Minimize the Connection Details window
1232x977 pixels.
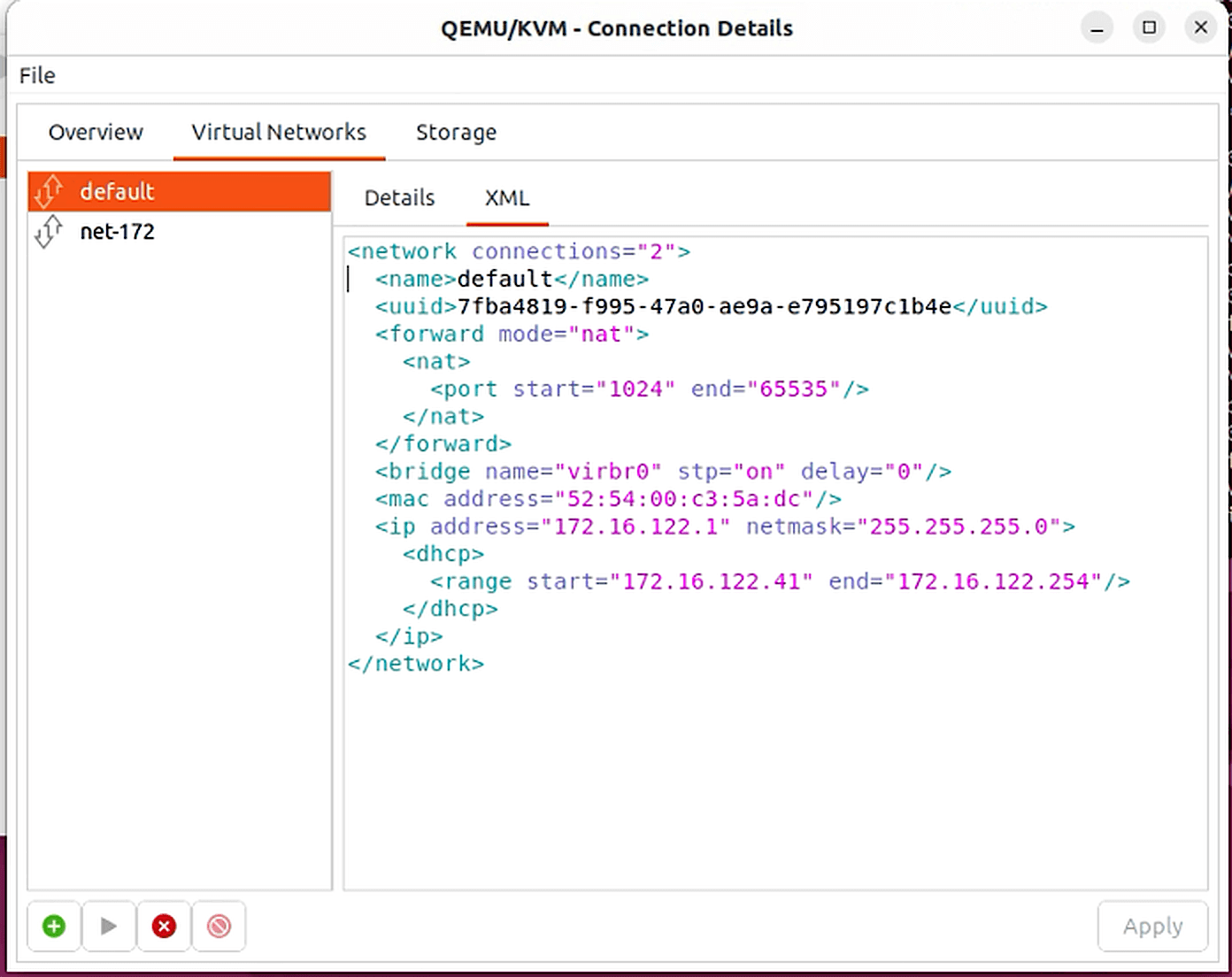[1097, 28]
